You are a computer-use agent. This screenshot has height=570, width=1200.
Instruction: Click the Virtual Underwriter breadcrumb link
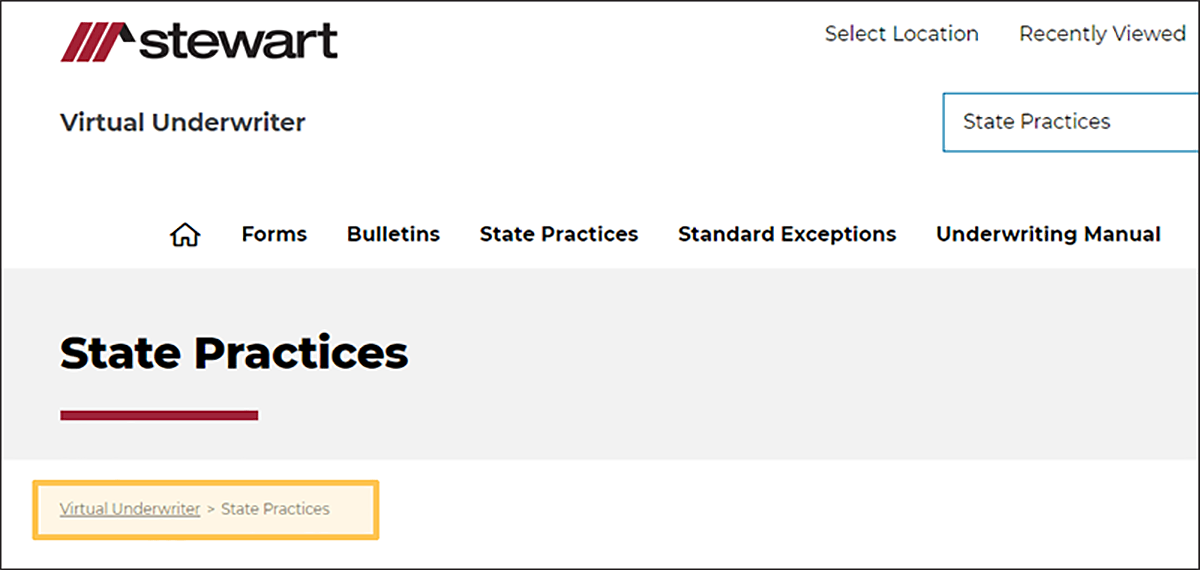130,509
